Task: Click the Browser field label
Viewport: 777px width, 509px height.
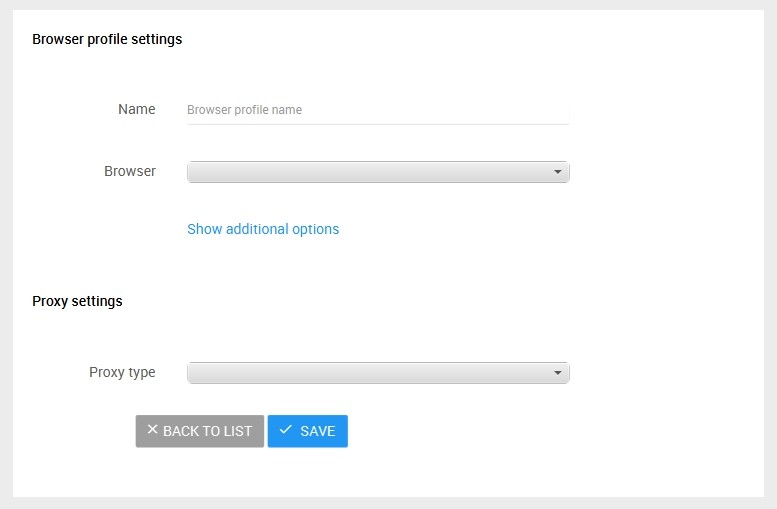Action: [x=130, y=171]
